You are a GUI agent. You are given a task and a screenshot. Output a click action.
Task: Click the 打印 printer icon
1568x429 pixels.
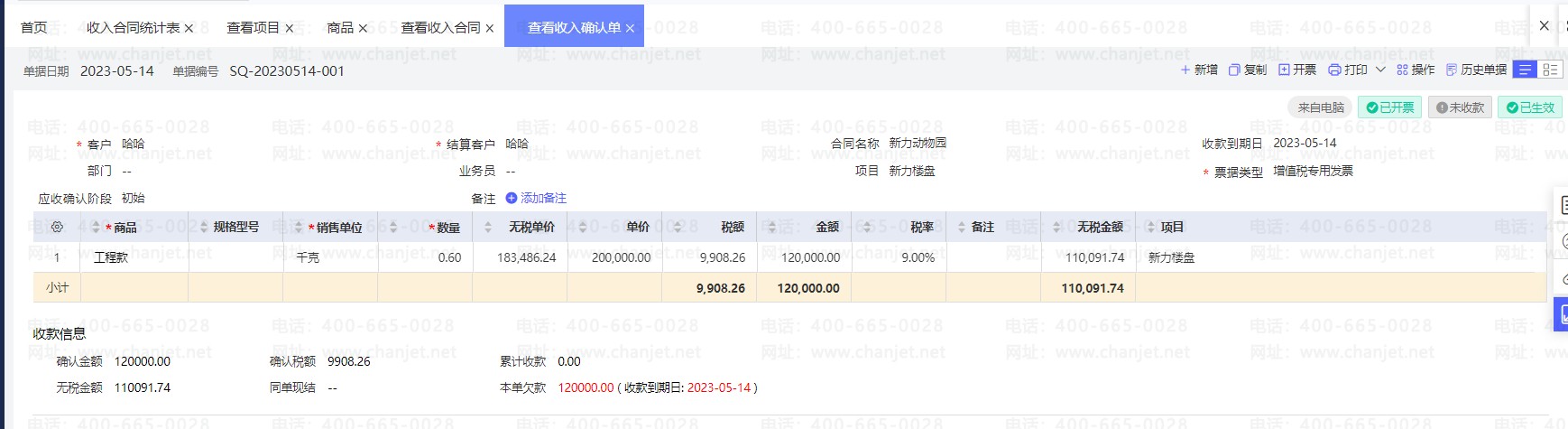[1334, 70]
